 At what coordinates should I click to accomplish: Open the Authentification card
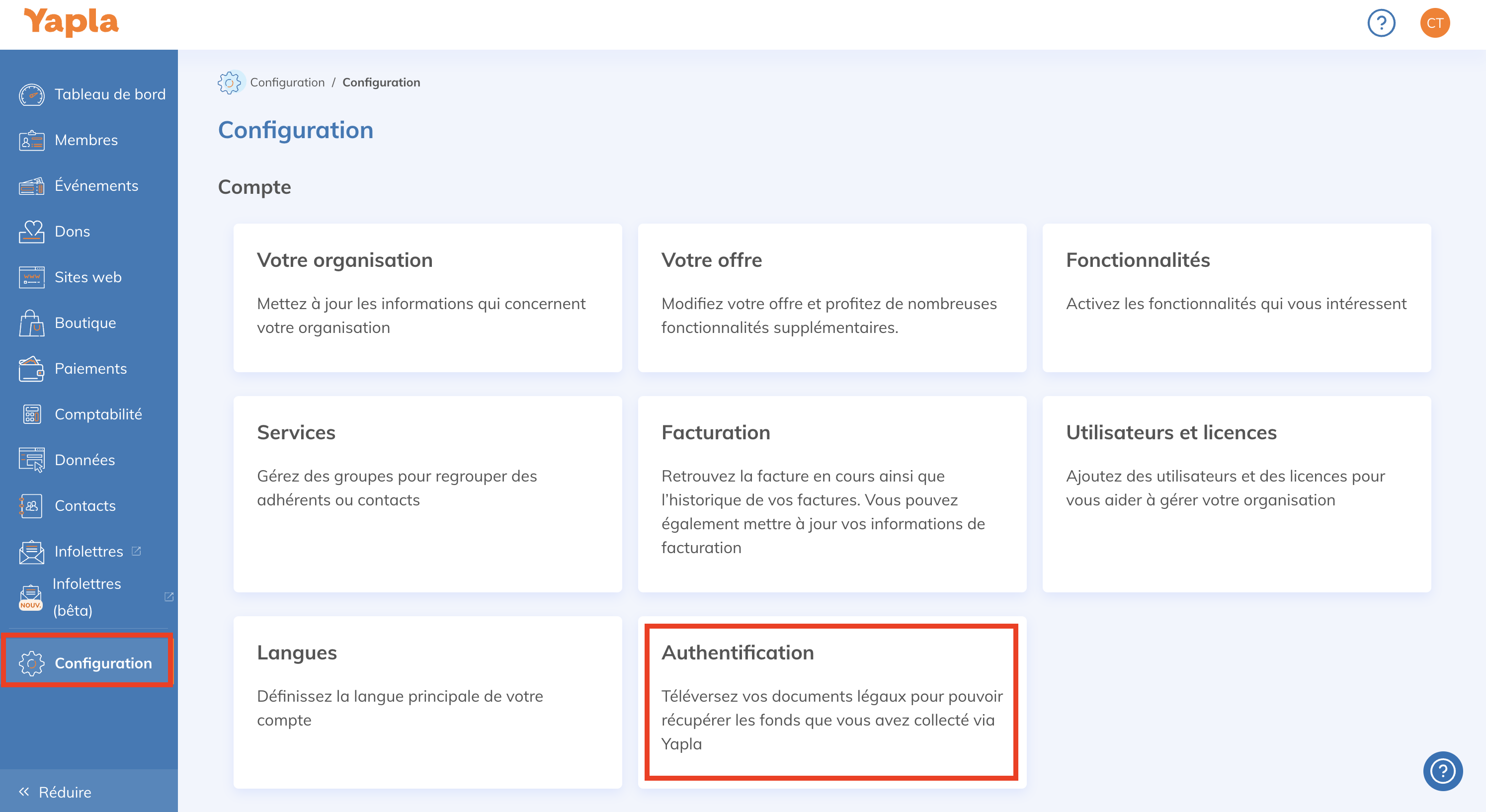coord(831,702)
